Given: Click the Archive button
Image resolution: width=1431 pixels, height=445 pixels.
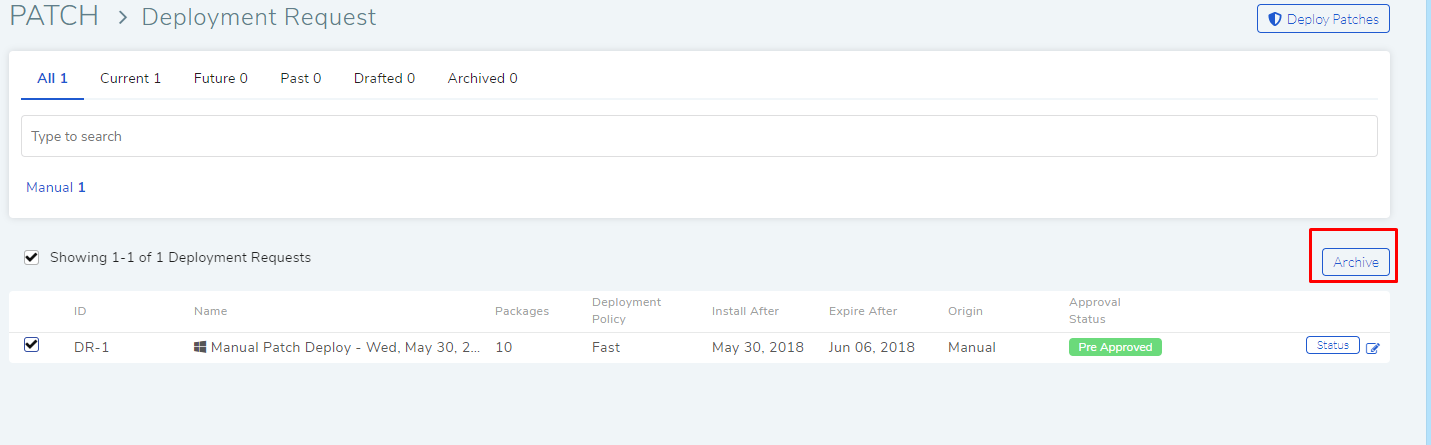Looking at the screenshot, I should click(1355, 262).
